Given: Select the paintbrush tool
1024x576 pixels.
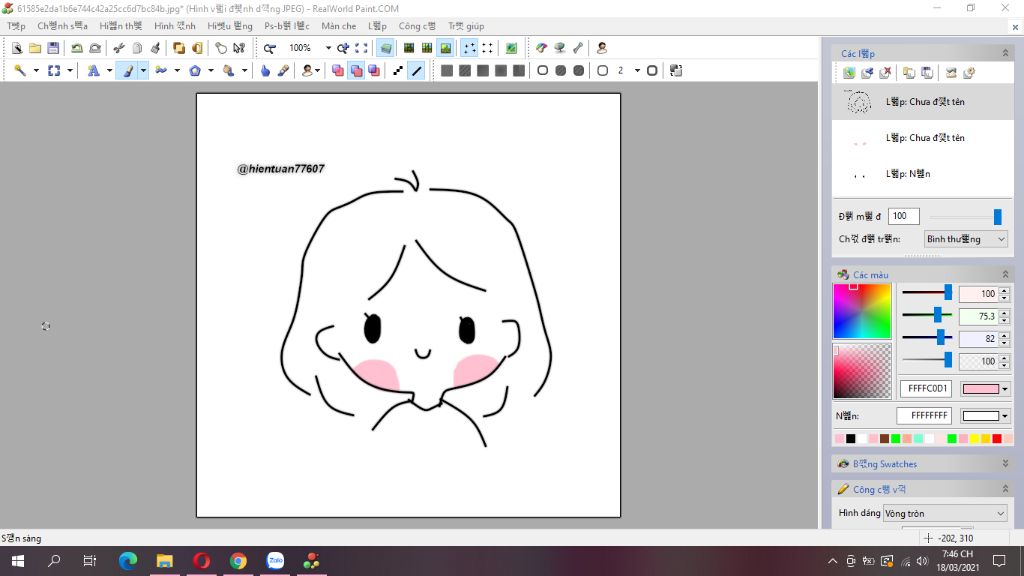Looking at the screenshot, I should (x=128, y=71).
